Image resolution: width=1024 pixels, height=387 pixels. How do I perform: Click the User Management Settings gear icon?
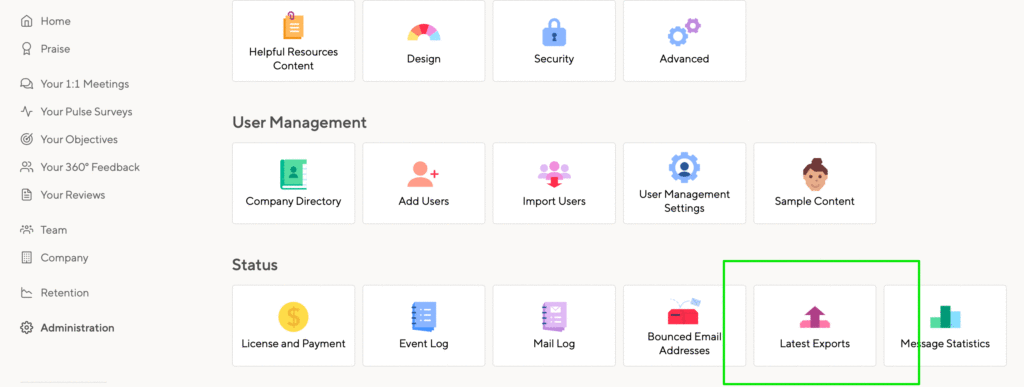[x=684, y=168]
